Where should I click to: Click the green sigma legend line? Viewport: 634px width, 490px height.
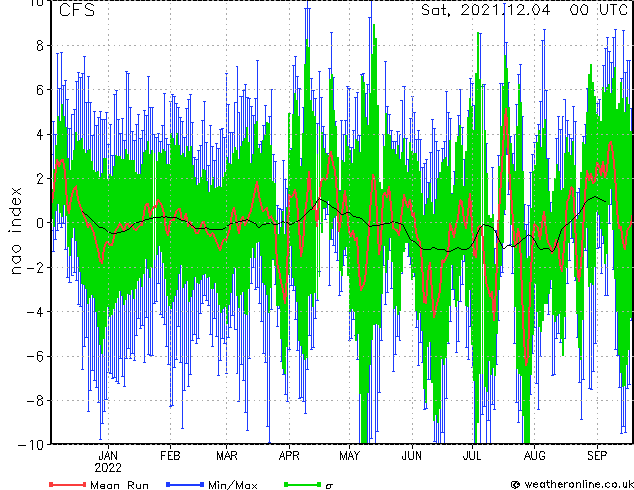click(302, 484)
